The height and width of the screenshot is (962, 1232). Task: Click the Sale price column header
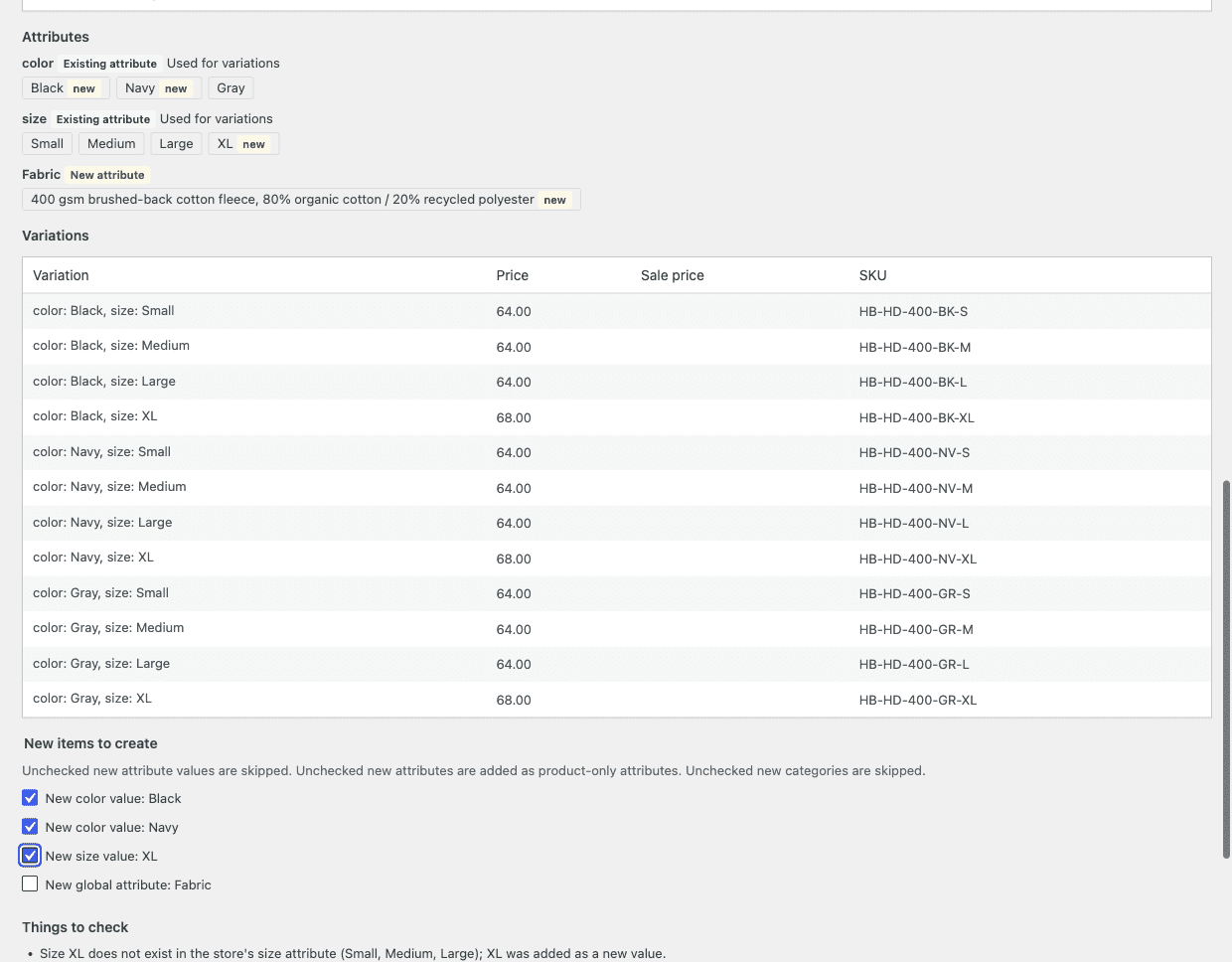point(673,275)
